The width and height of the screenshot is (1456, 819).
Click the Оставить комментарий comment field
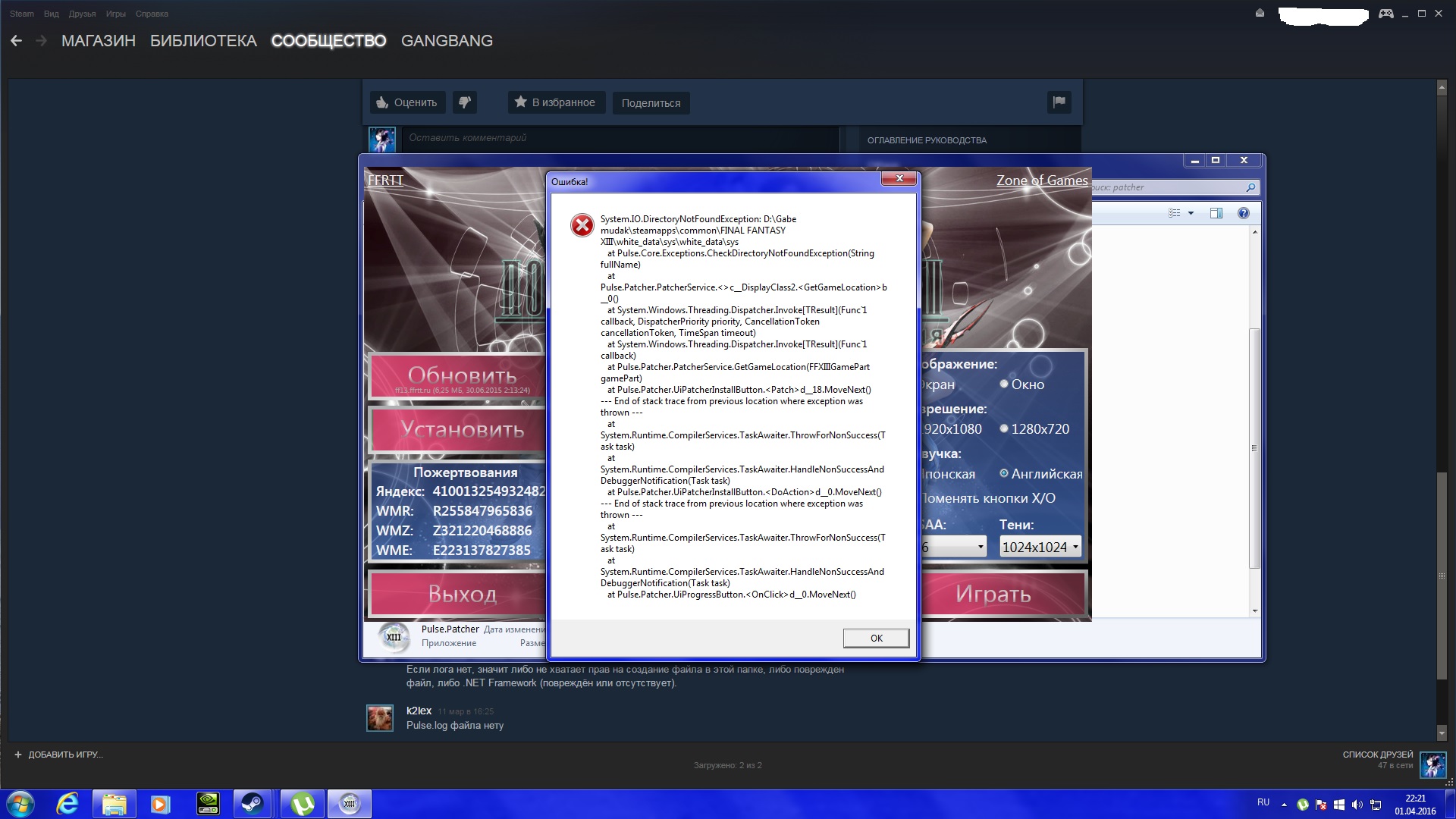[x=621, y=138]
